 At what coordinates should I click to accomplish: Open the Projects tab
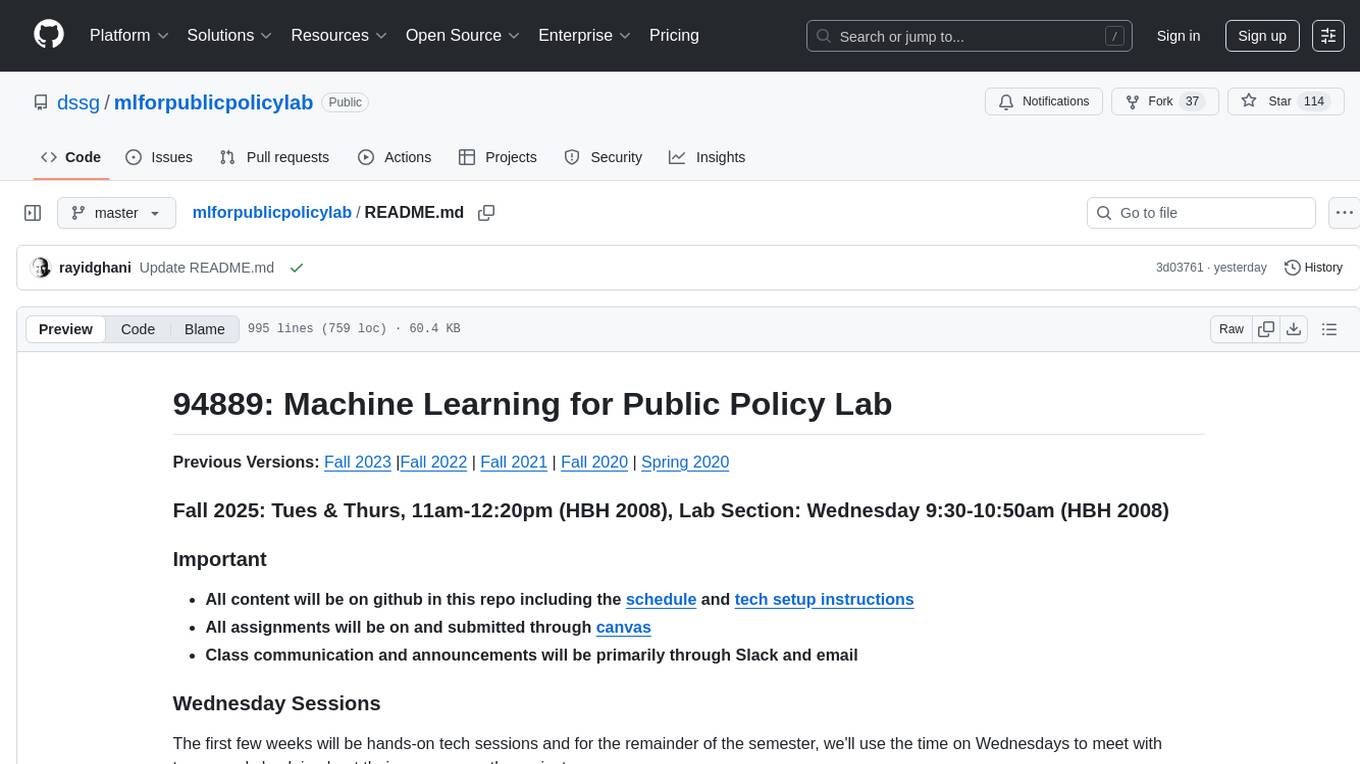click(498, 157)
